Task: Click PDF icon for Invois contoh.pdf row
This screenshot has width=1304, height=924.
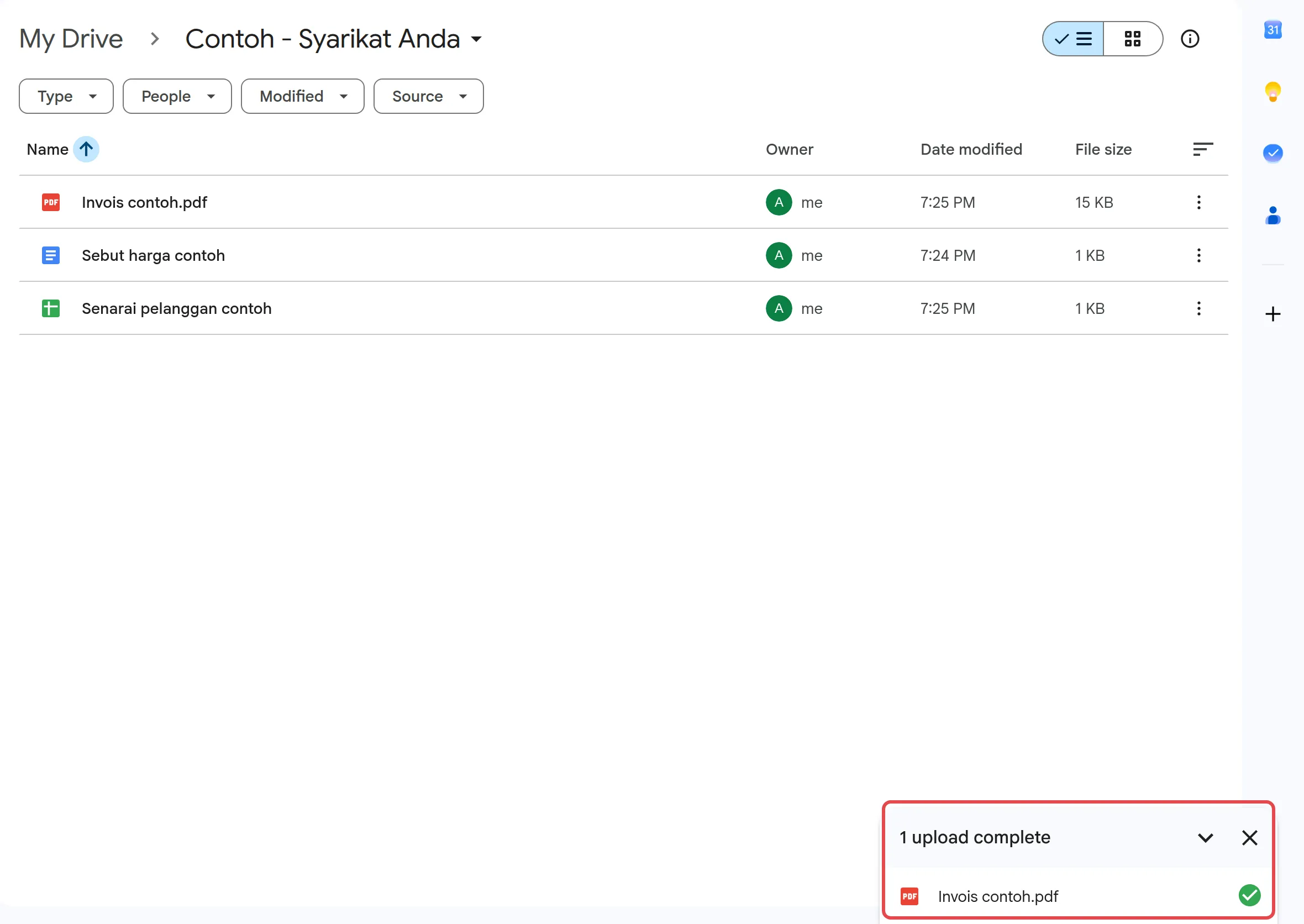Action: (51, 202)
